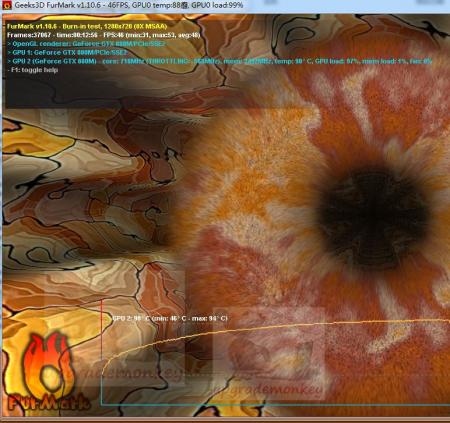Click the Geeks3D FurMark window title text
The height and width of the screenshot is (423, 450).
129,5
